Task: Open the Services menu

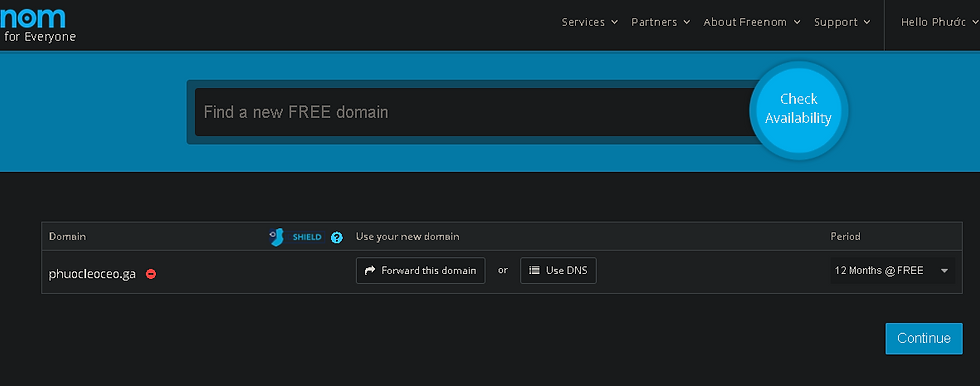Action: 589,22
